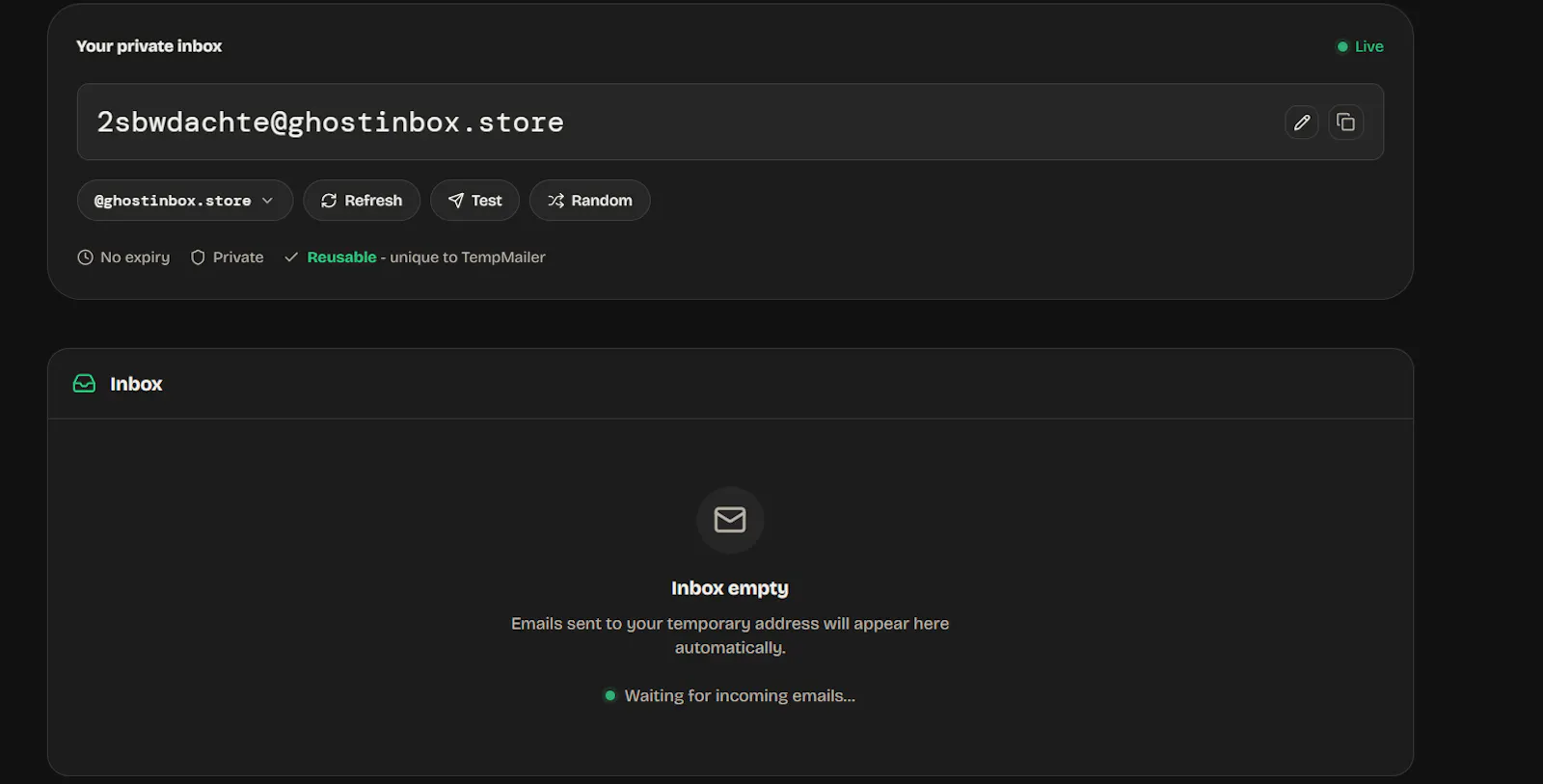Click the checkmark icon before Reusable

291,257
